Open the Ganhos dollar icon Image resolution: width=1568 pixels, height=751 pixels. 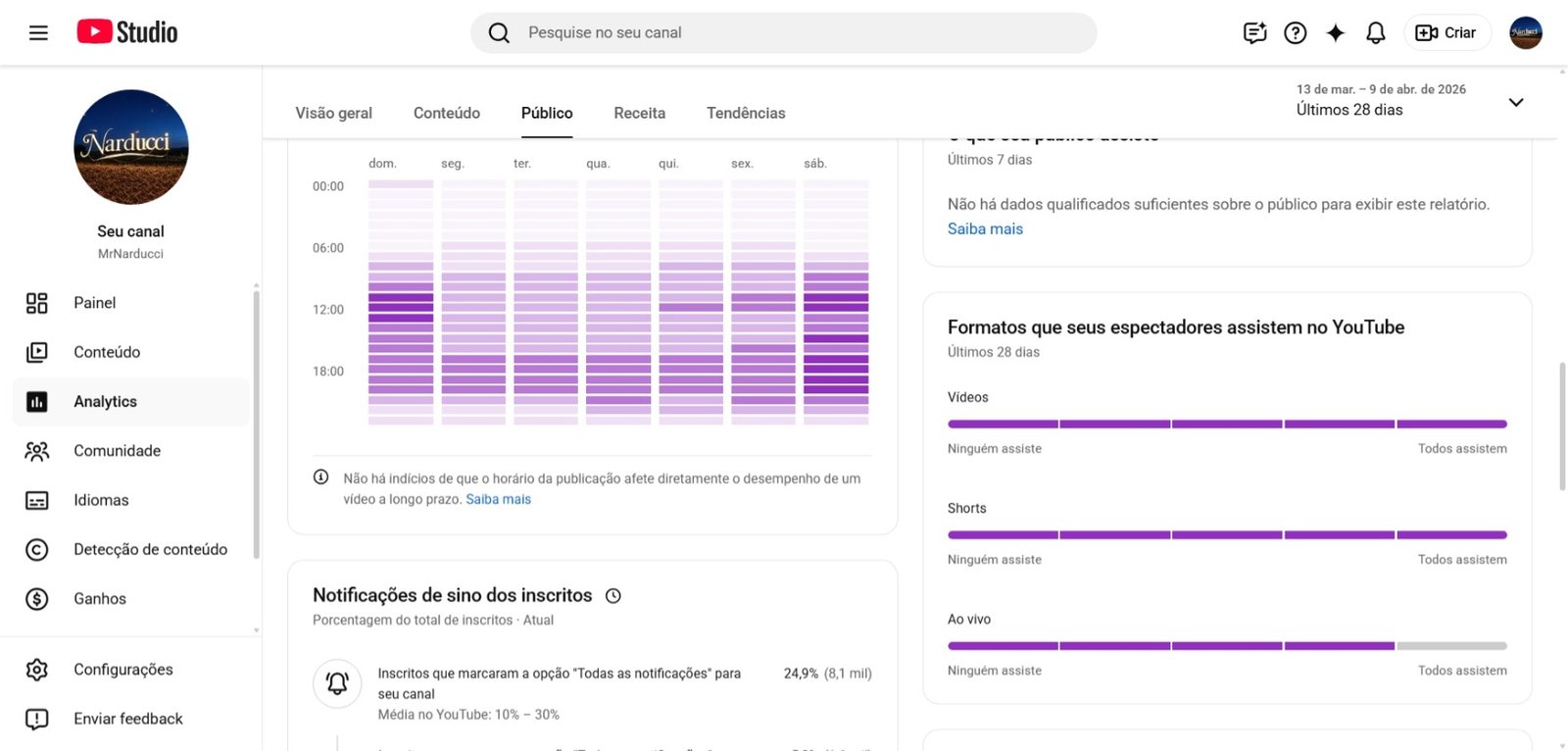(x=37, y=599)
